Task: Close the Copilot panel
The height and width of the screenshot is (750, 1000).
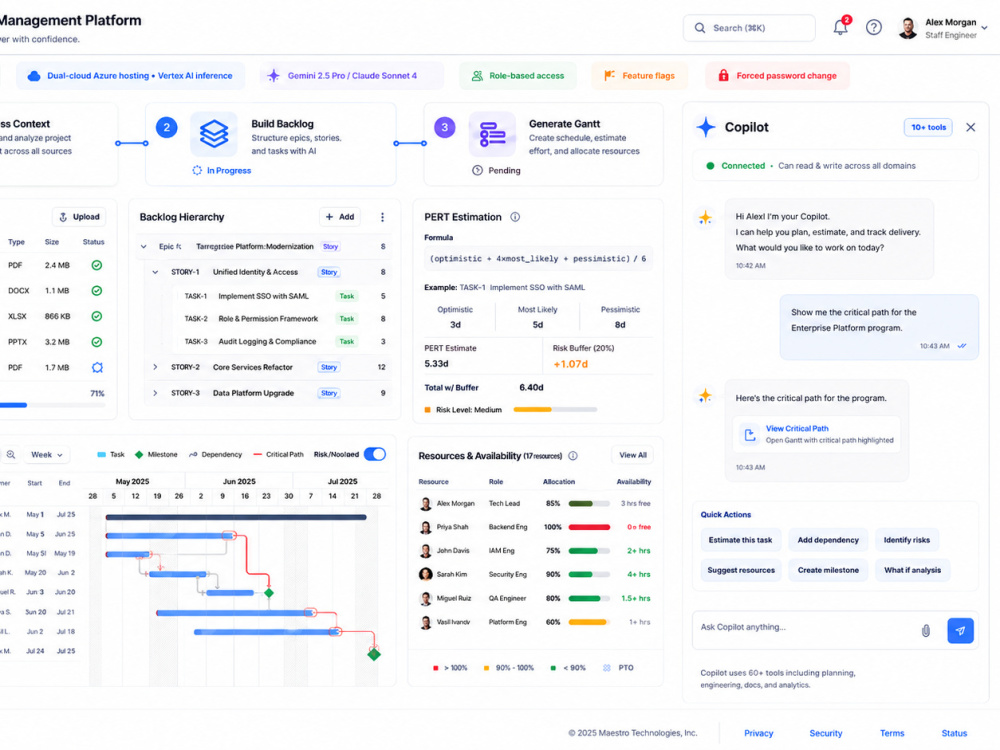Action: [x=971, y=128]
